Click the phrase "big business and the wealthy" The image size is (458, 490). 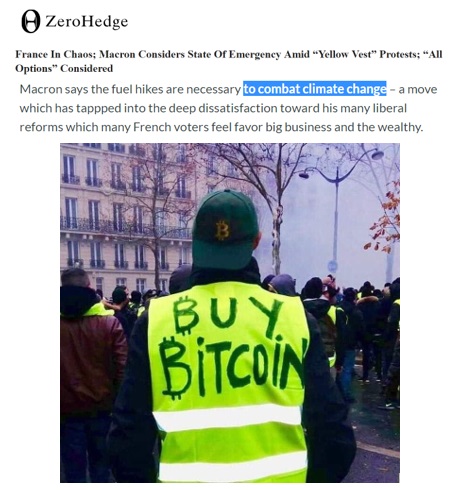pos(344,127)
